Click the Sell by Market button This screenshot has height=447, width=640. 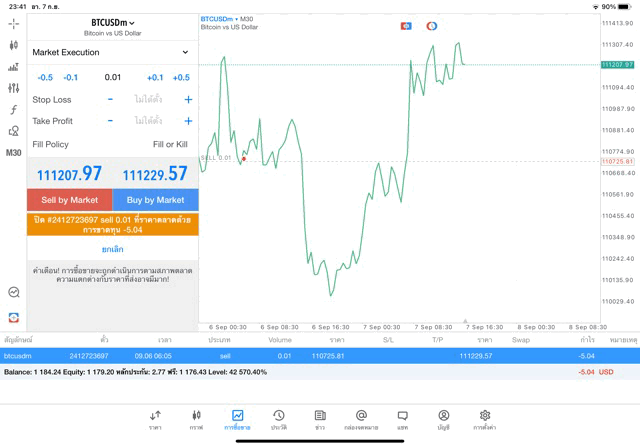click(70, 200)
